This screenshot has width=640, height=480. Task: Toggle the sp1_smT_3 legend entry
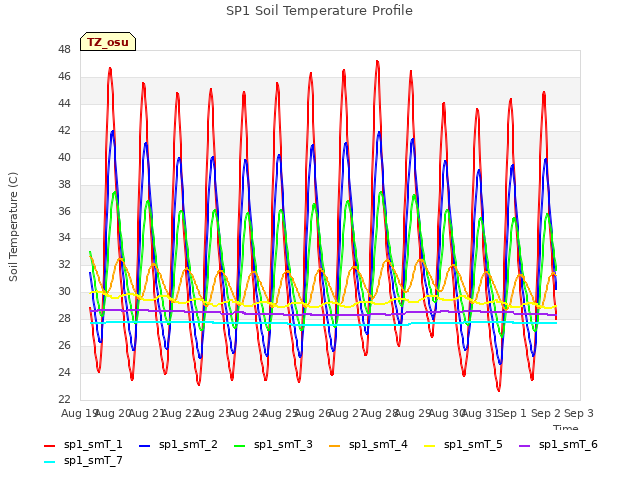(273, 444)
